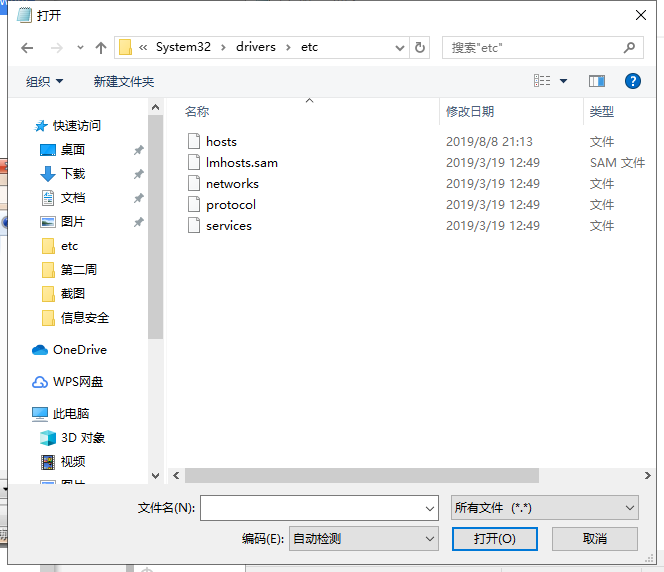Click the lmhosts.sam file icon
Viewport: 664px width, 572px height.
pos(194,162)
